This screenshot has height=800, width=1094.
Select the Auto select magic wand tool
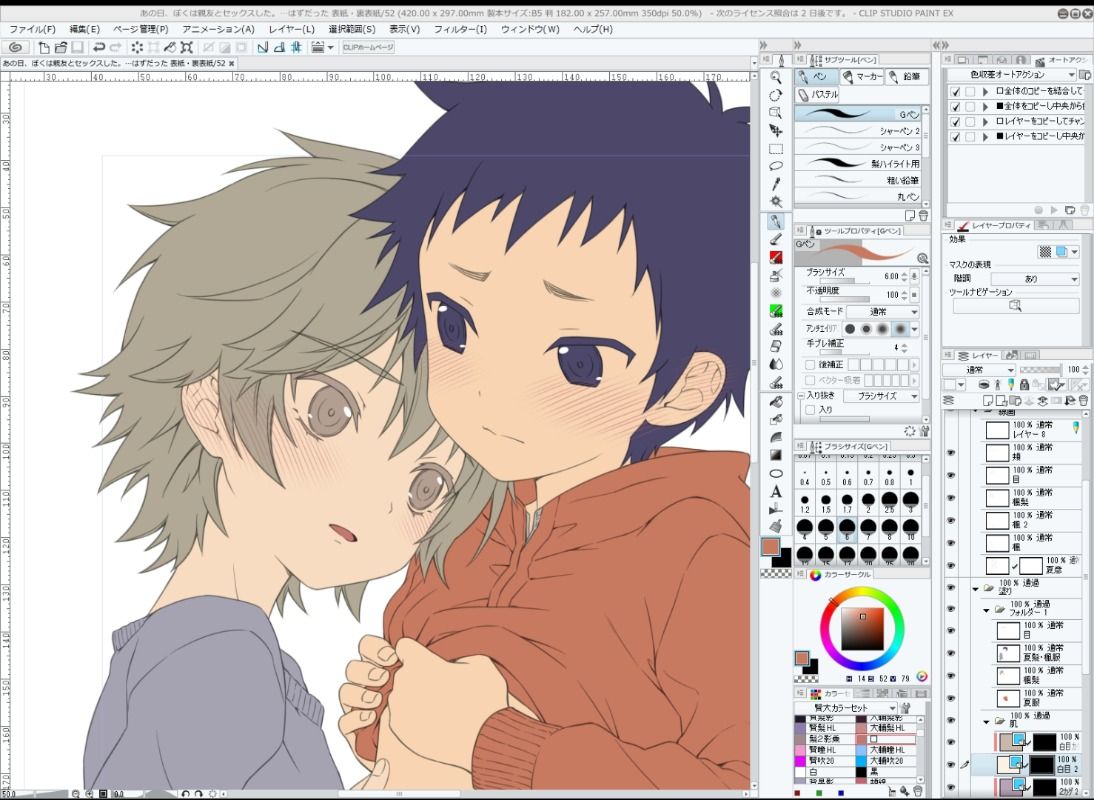775,202
